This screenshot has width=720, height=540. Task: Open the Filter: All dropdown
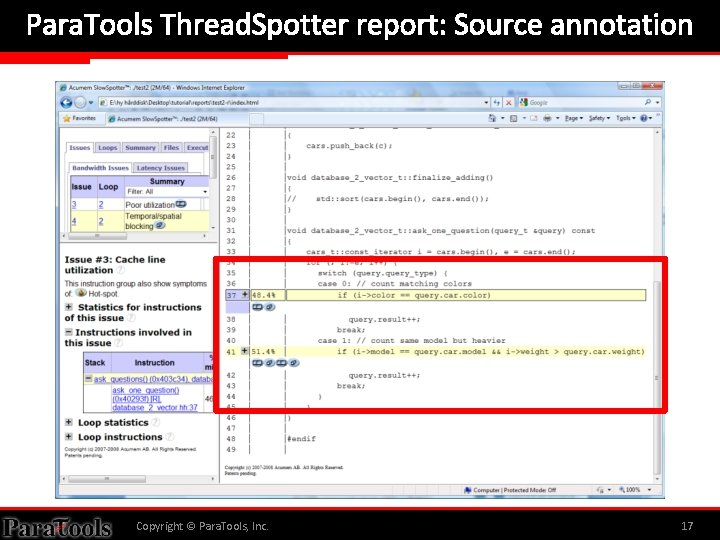coord(167,191)
